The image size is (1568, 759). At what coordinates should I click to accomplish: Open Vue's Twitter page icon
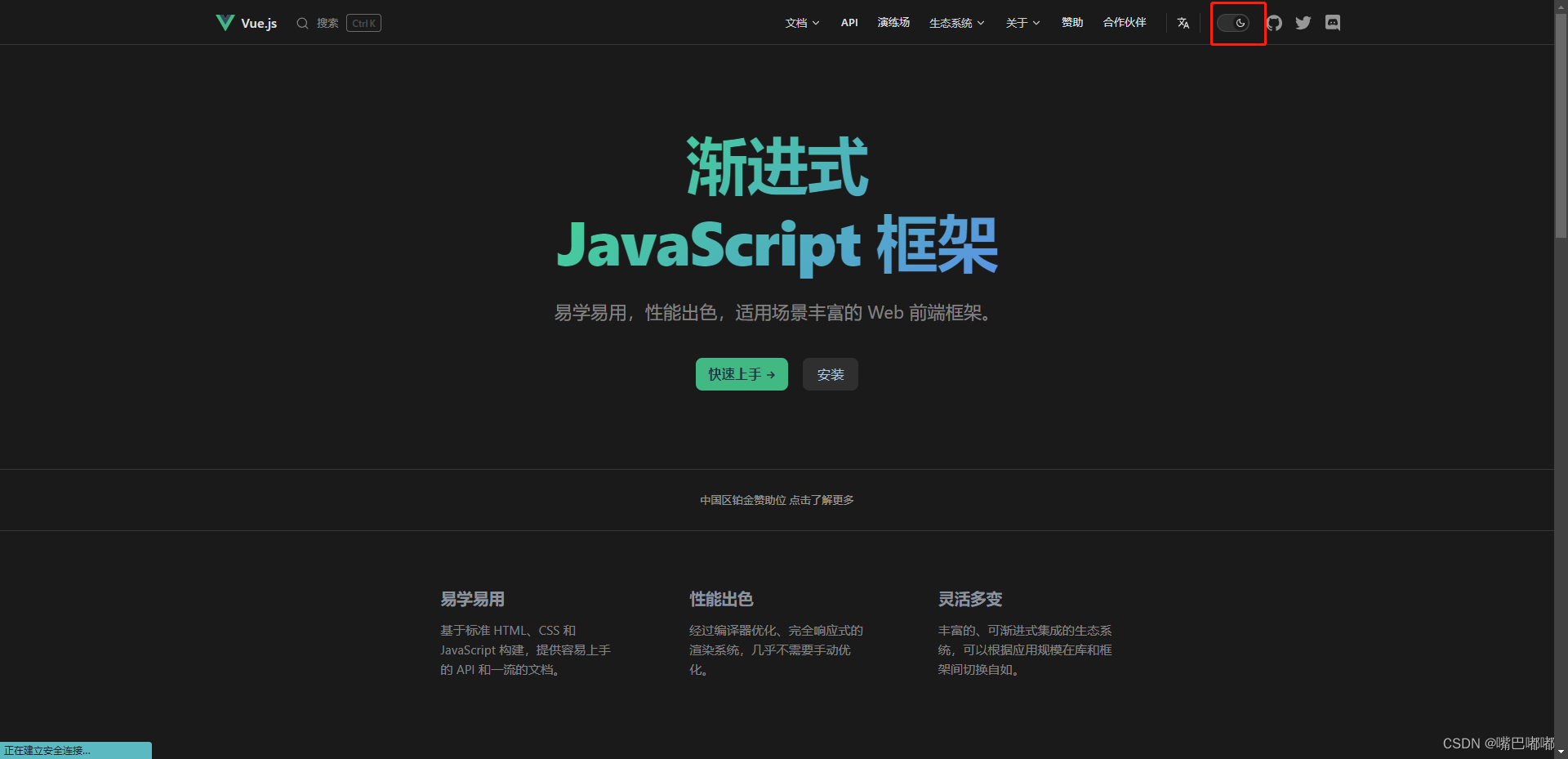pyautogui.click(x=1303, y=23)
